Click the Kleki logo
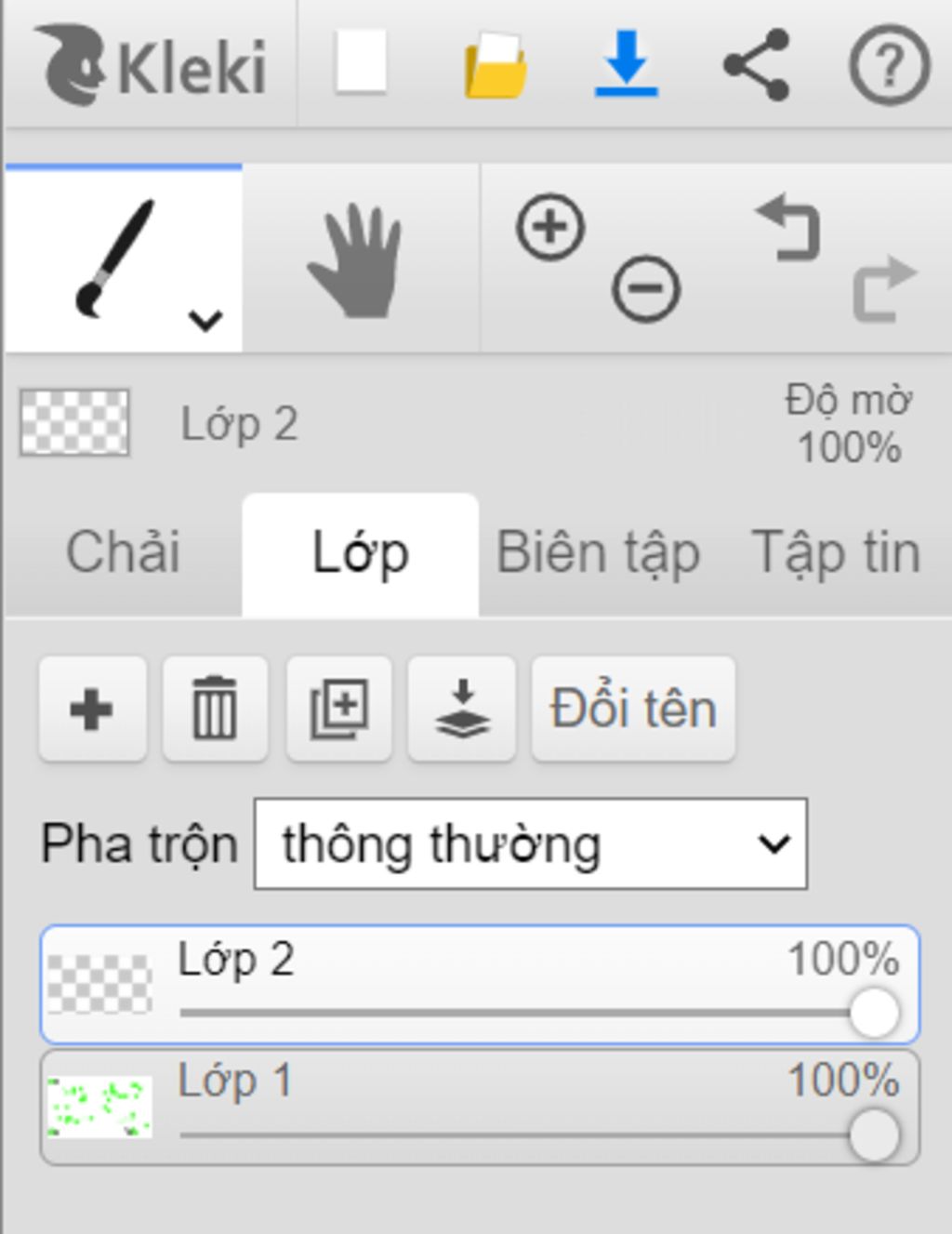952x1234 pixels. pos(152,64)
